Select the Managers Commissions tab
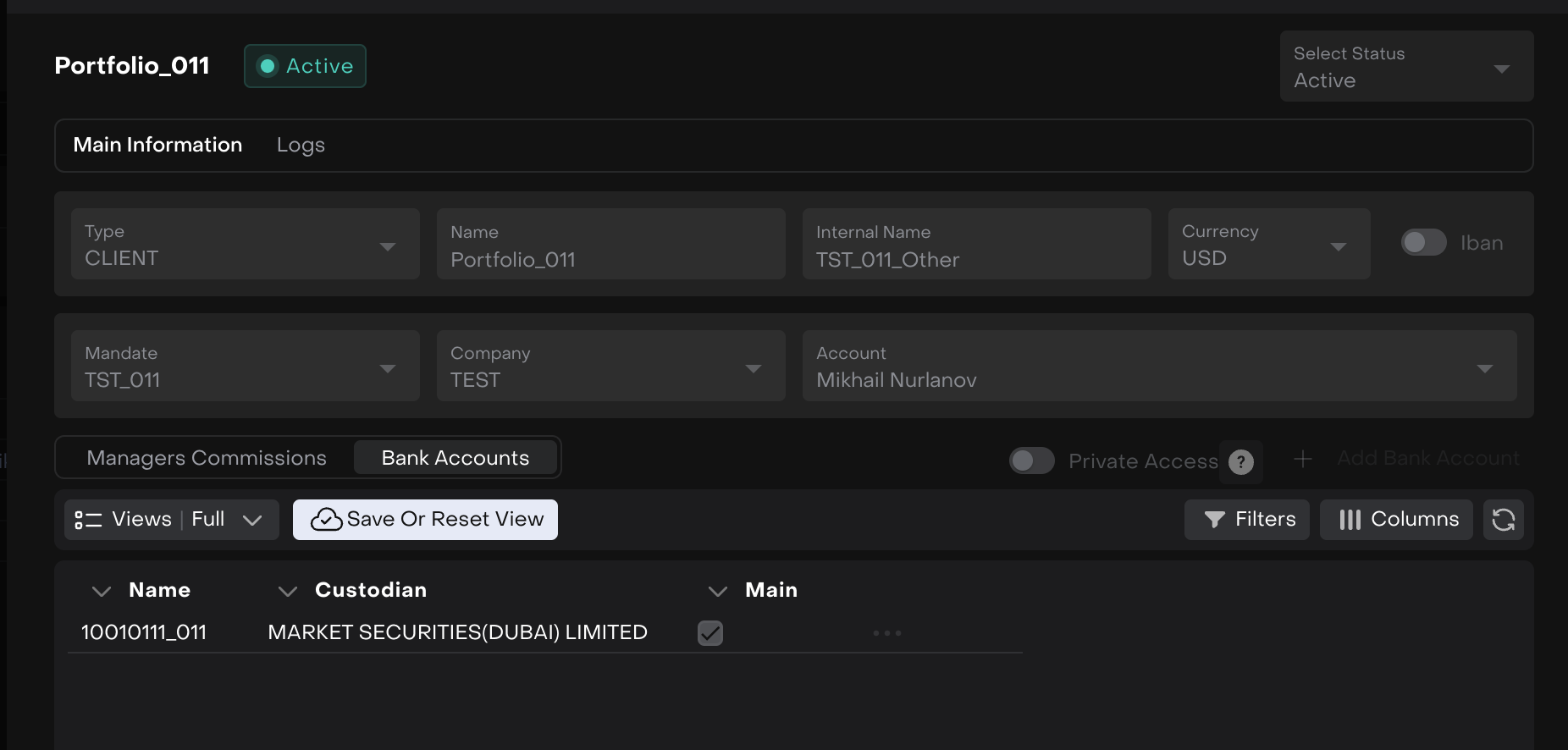 (x=207, y=458)
